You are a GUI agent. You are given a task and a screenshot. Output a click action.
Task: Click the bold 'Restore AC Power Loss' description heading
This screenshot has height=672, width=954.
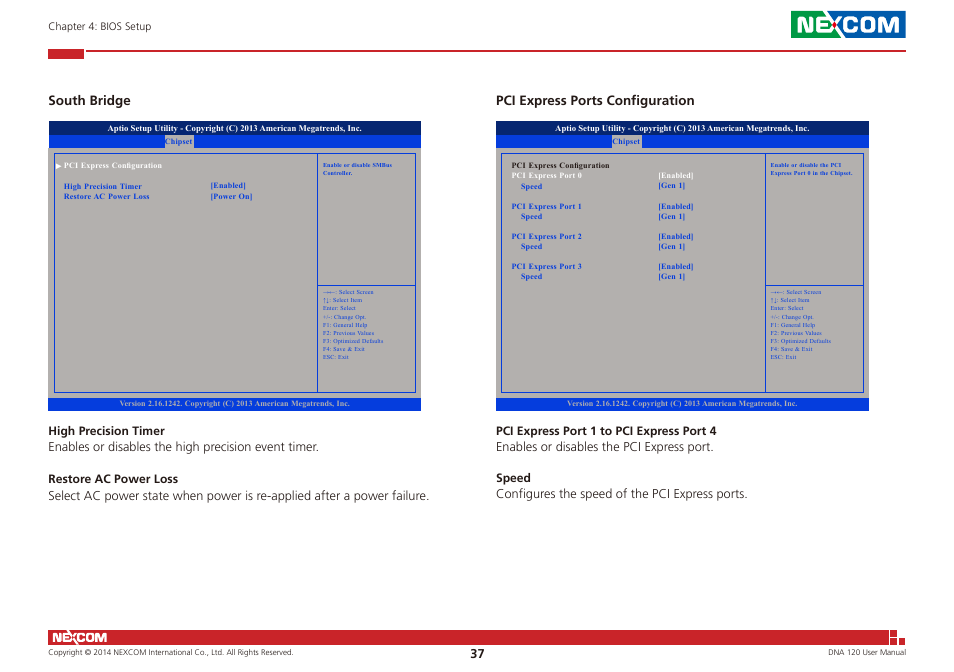tap(113, 479)
